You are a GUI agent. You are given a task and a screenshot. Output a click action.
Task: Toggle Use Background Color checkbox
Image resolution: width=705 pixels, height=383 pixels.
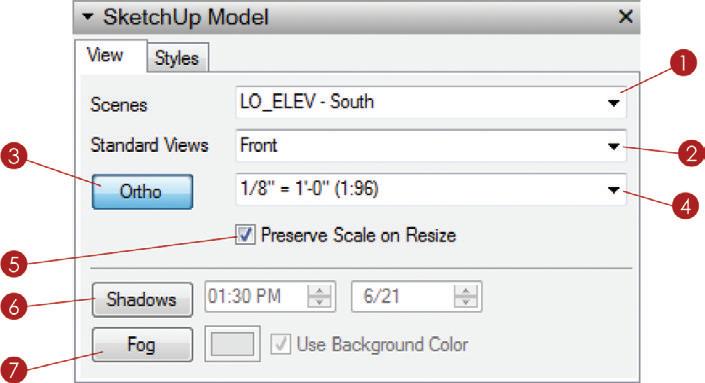(281, 344)
